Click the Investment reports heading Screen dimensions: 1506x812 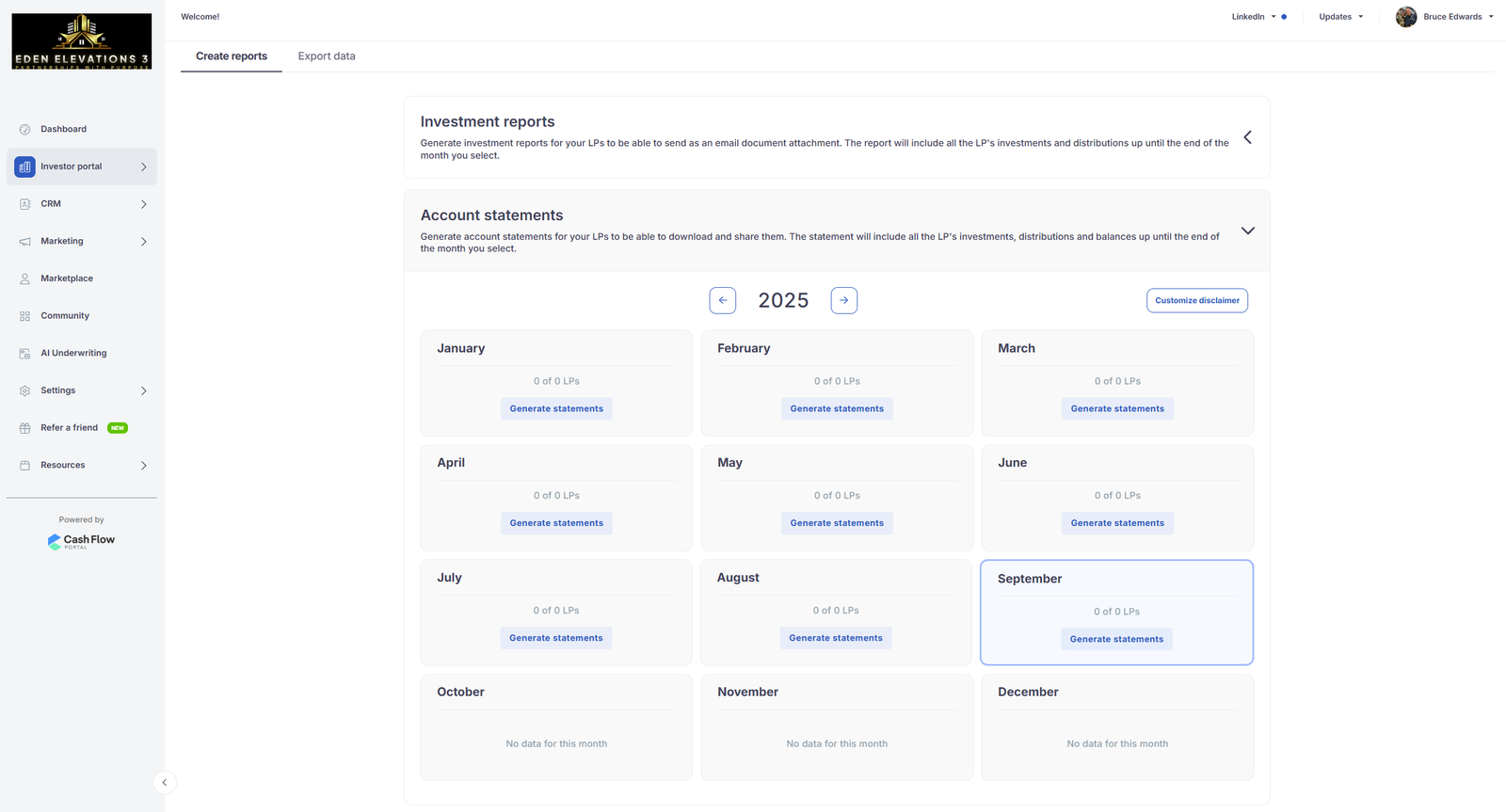coord(488,121)
